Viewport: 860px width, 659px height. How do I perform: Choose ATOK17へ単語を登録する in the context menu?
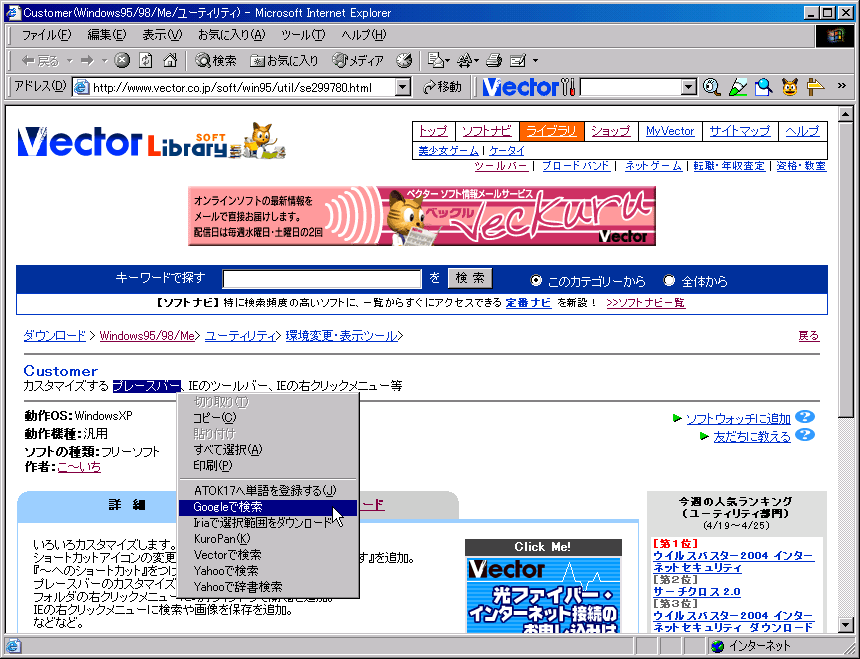(x=268, y=491)
